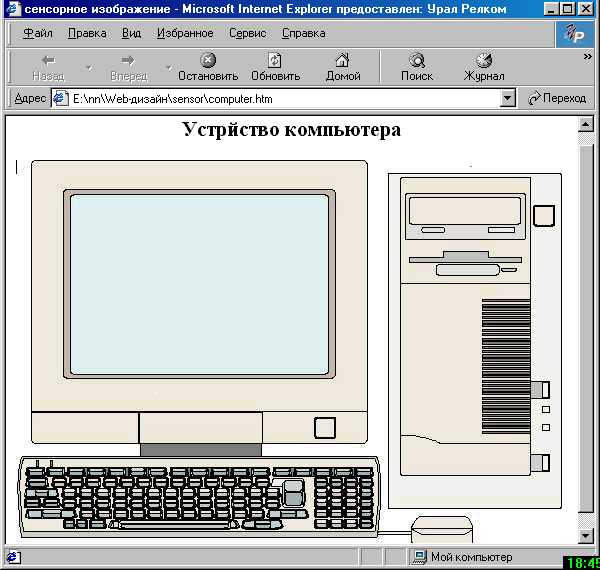Click the mouse at the bottom of image

click(442, 530)
